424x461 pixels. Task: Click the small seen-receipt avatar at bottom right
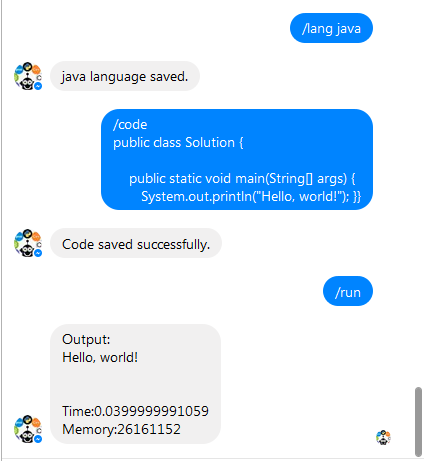pos(383,437)
